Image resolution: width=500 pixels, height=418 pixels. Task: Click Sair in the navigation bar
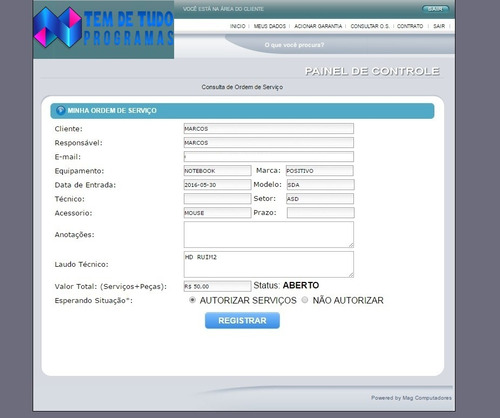pos(439,26)
